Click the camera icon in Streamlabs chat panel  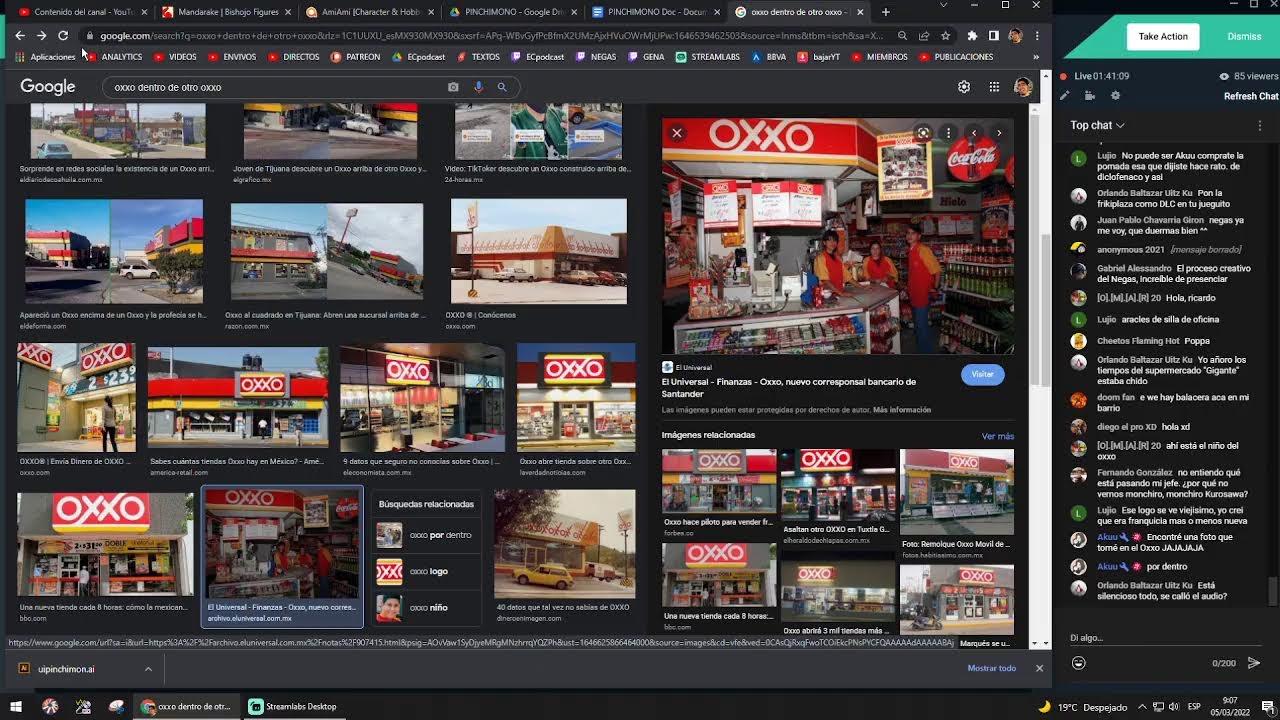coord(1089,96)
